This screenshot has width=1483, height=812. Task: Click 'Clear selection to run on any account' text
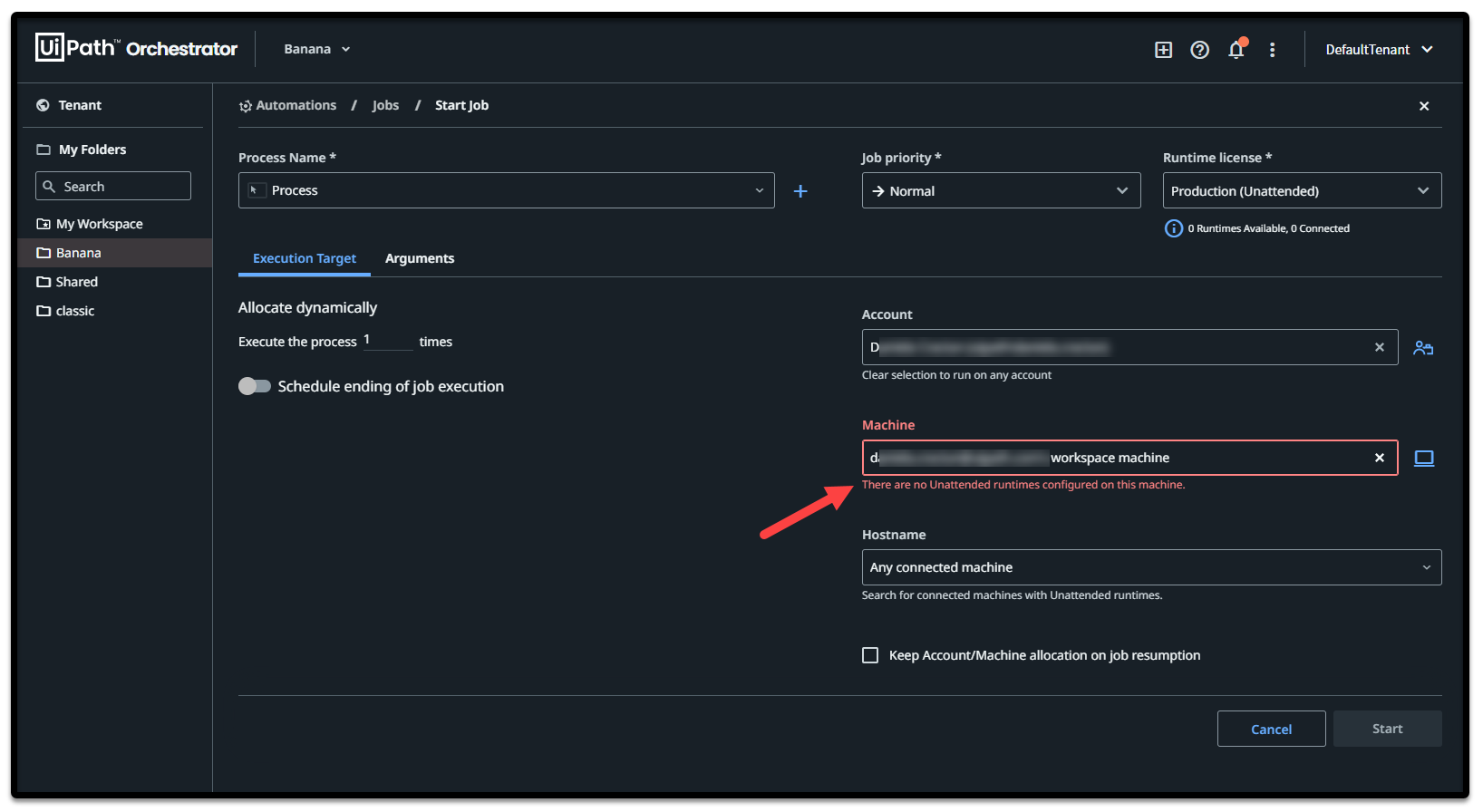[x=956, y=375]
